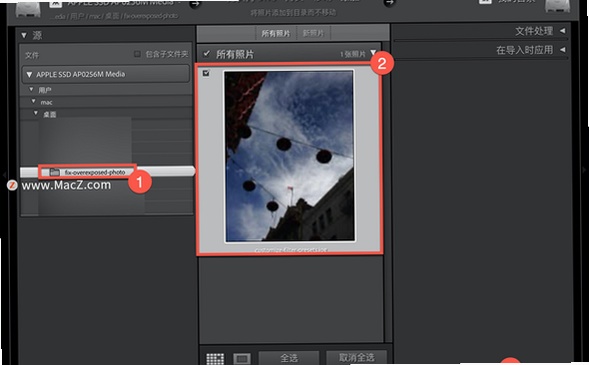Viewport: 589px width, 365px height.
Task: Click the 全选 button
Action: point(289,358)
